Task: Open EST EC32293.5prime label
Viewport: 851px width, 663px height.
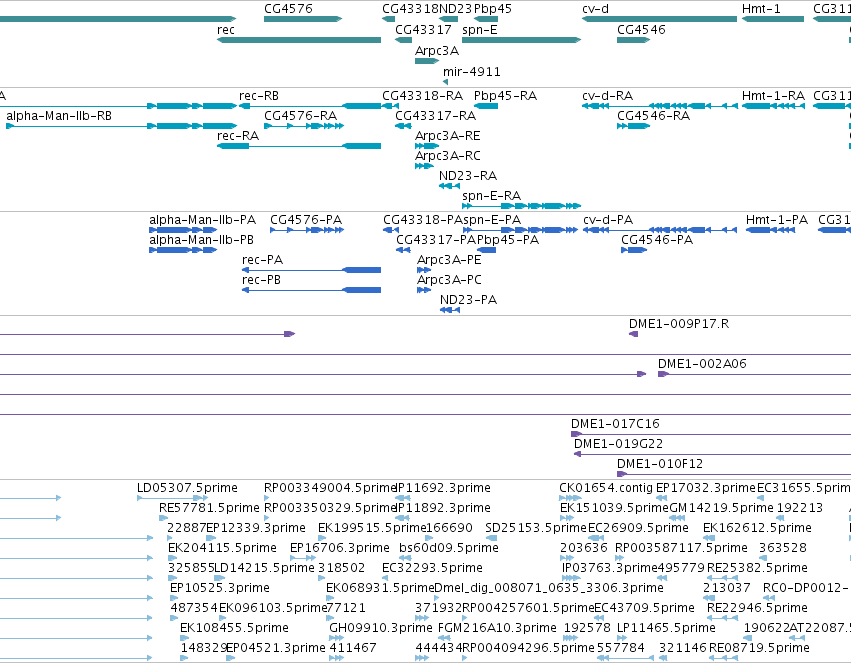Action: pyautogui.click(x=432, y=568)
